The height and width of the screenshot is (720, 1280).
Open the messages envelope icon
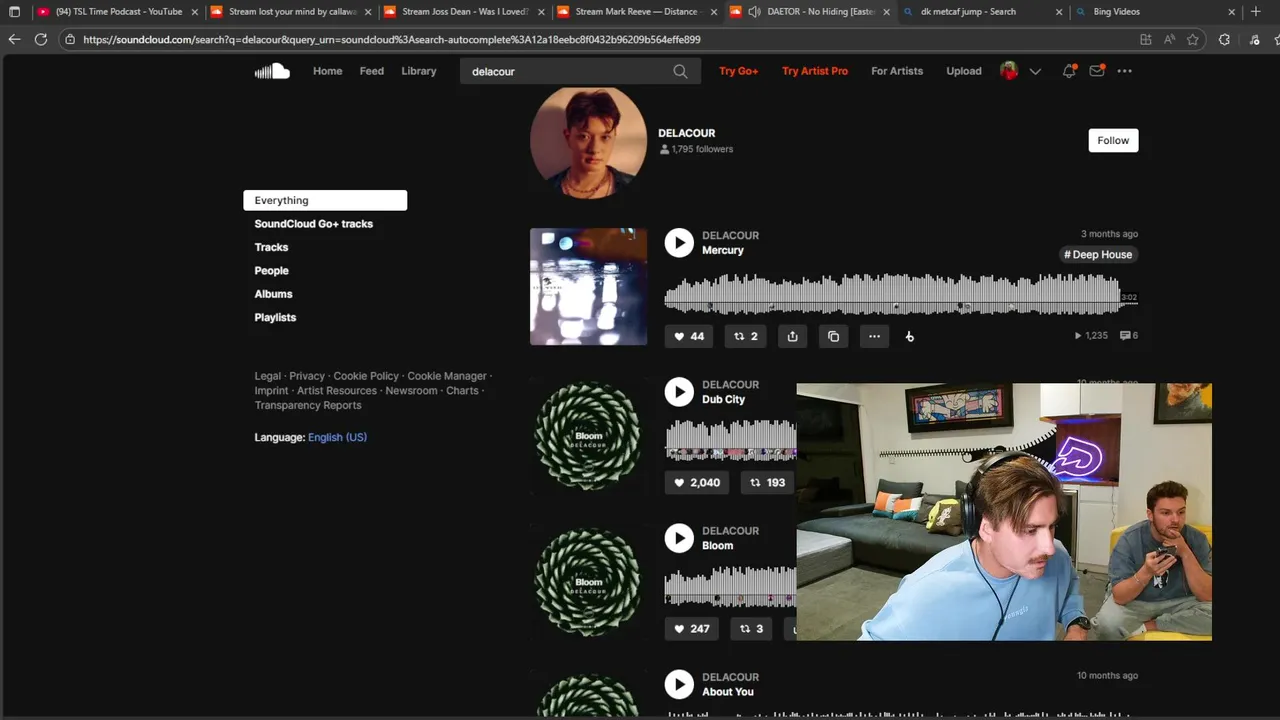point(1097,71)
